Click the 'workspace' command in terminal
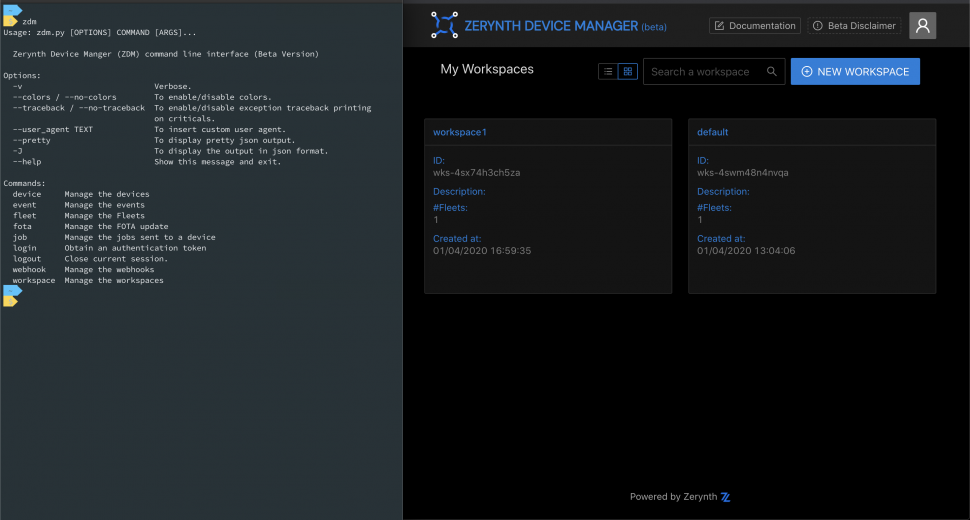970x520 pixels. (34, 280)
